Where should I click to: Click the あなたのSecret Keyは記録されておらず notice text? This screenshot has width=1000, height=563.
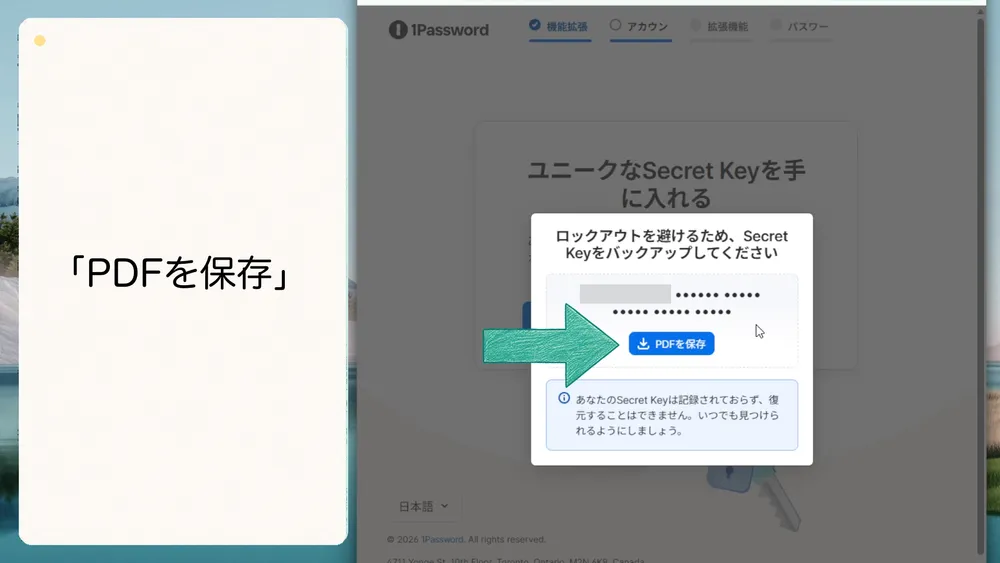point(677,415)
